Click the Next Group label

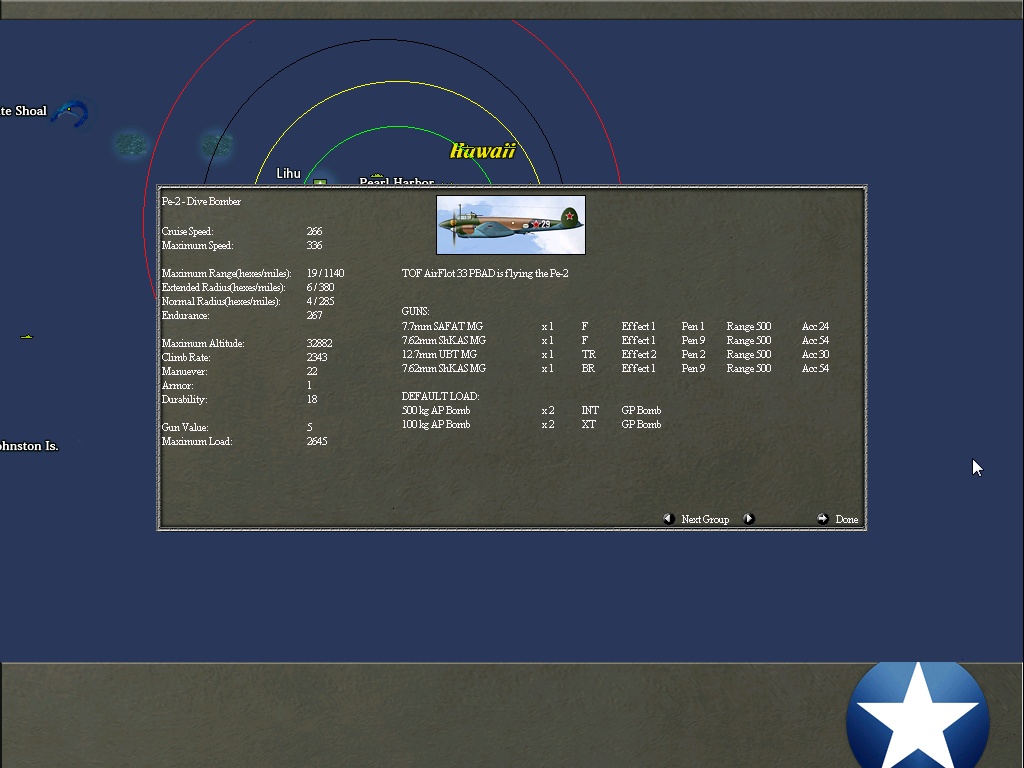pyautogui.click(x=705, y=519)
